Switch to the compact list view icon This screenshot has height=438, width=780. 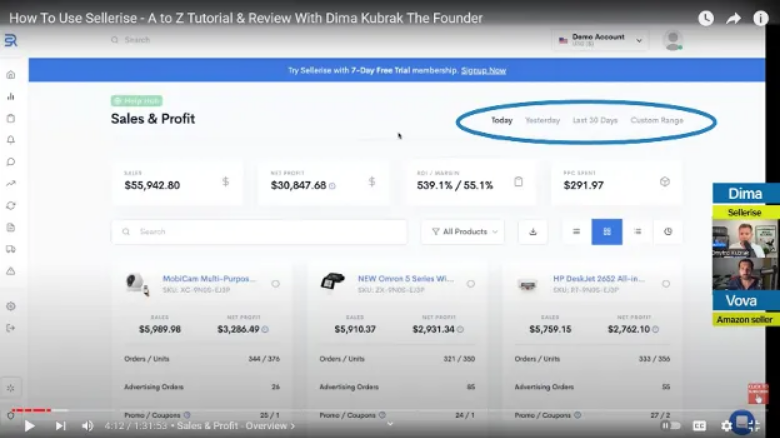click(576, 231)
